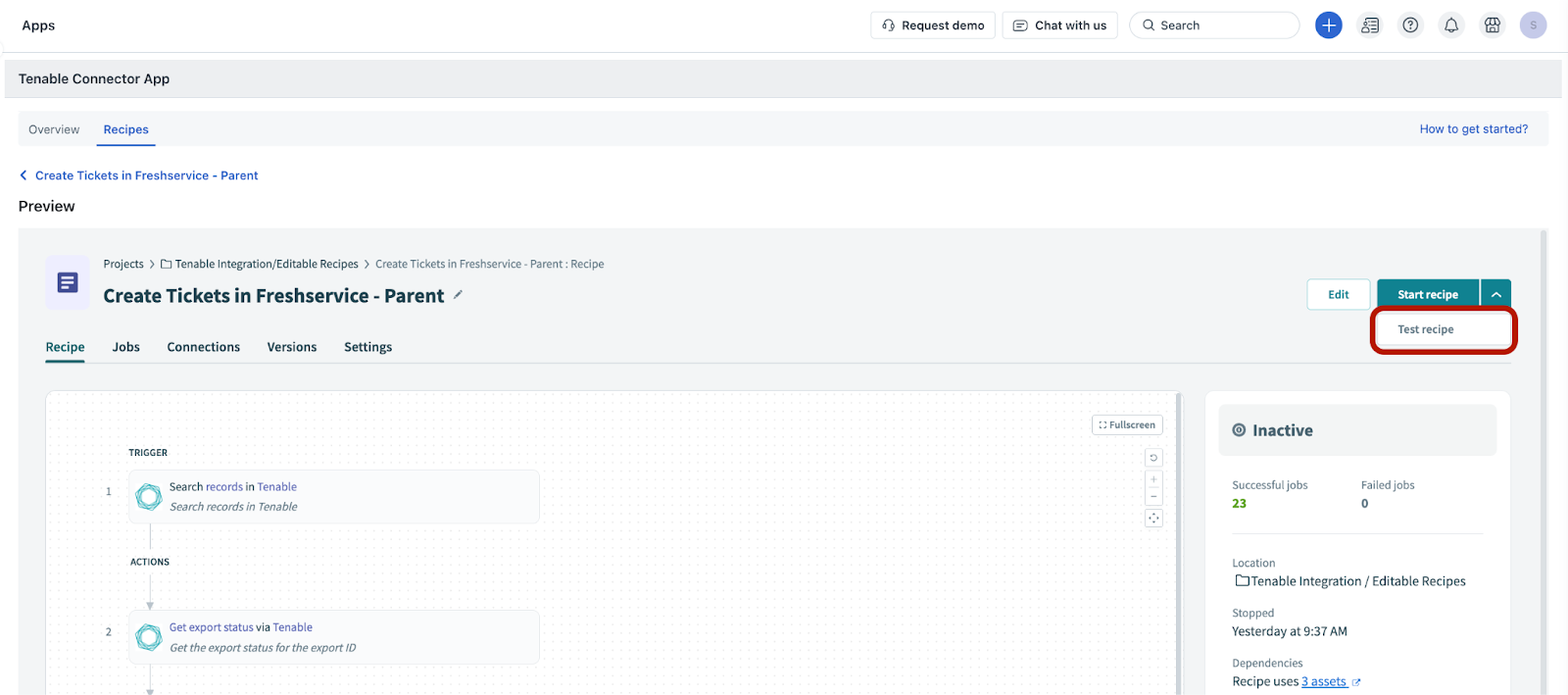
Task: Switch to the Overview tab
Action: click(x=54, y=129)
